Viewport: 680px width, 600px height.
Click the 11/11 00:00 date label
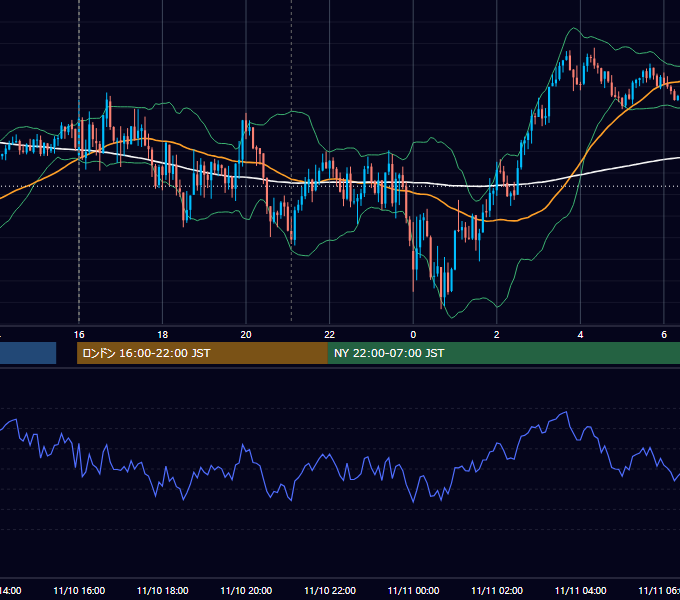click(413, 591)
